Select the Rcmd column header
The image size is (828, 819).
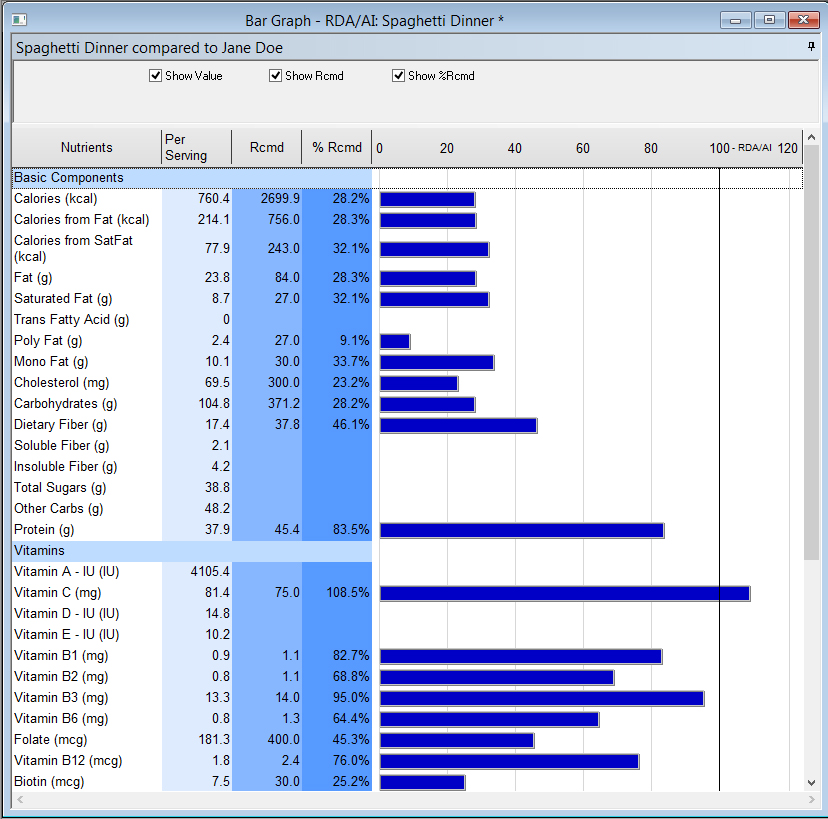(x=267, y=147)
